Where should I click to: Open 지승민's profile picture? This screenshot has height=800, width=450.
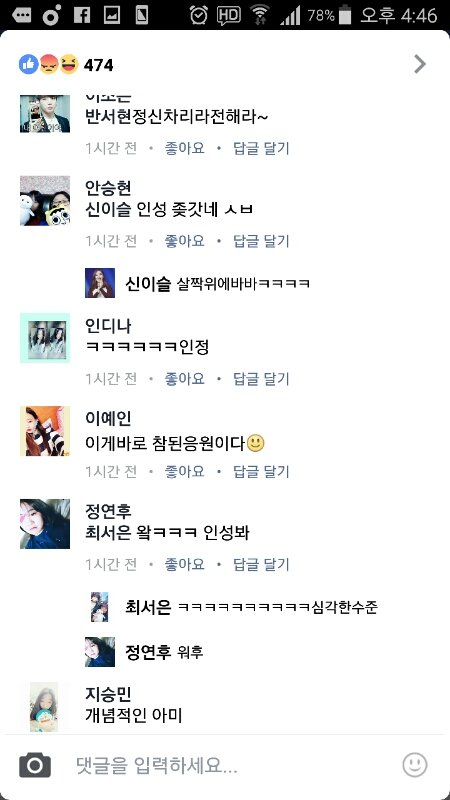[44, 707]
